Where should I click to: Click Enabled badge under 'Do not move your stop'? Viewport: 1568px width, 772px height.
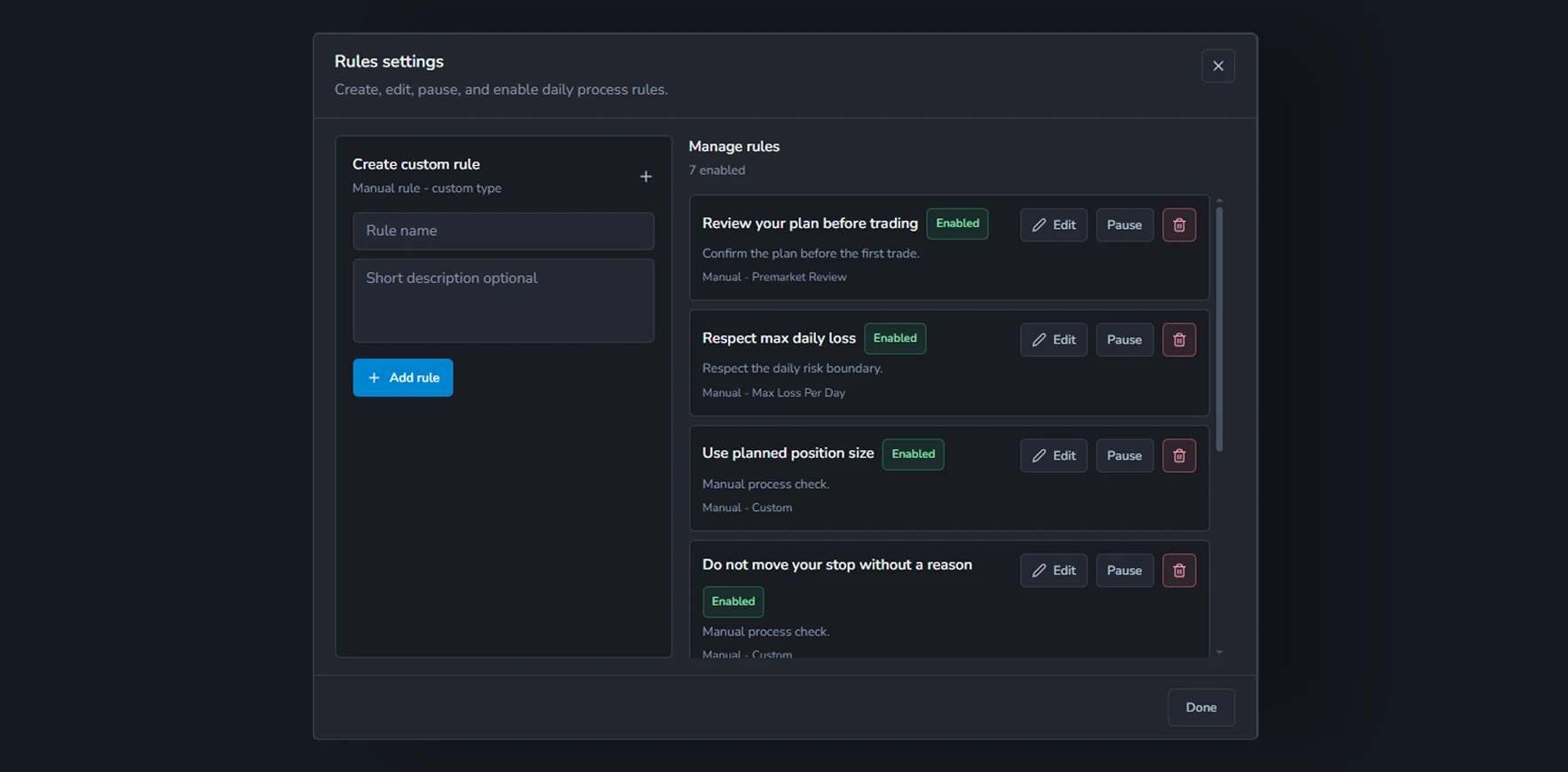(x=733, y=602)
